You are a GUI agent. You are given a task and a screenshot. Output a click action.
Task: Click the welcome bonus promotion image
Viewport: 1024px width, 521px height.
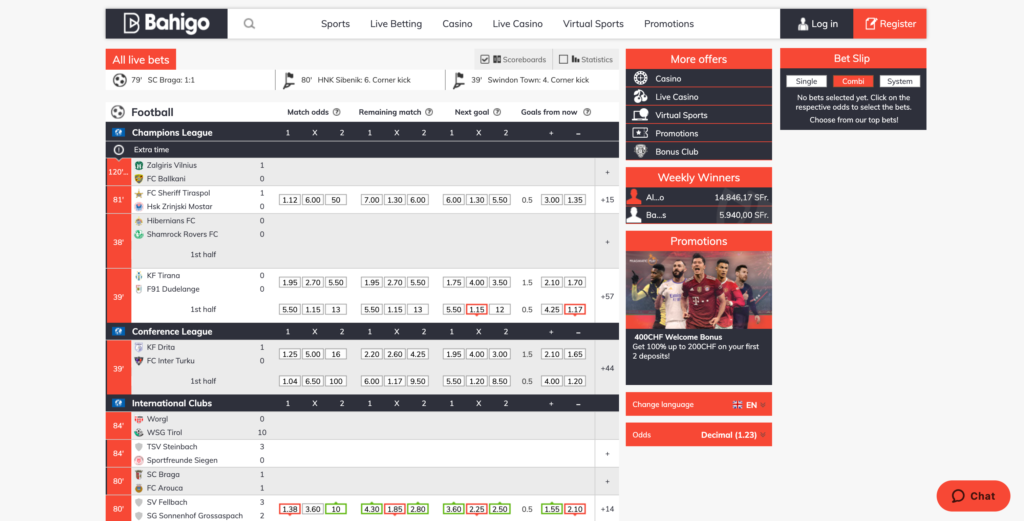(699, 290)
